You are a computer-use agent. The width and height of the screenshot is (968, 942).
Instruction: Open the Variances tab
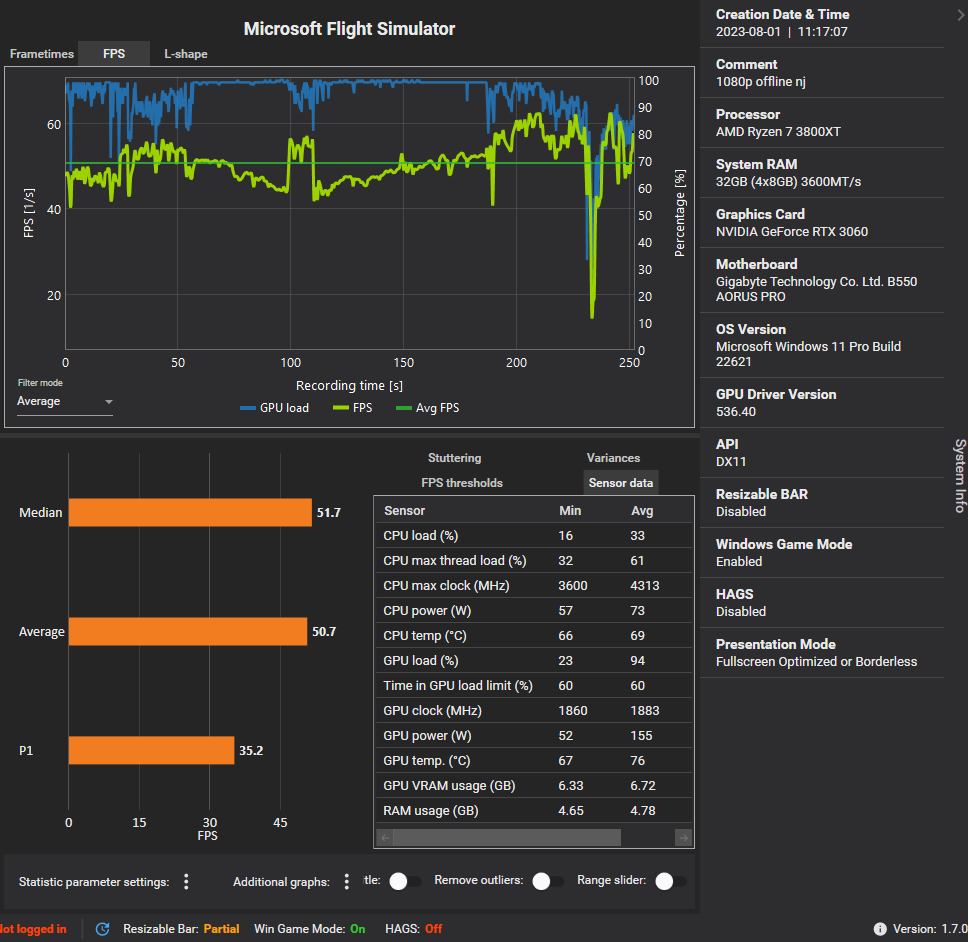[x=613, y=457]
